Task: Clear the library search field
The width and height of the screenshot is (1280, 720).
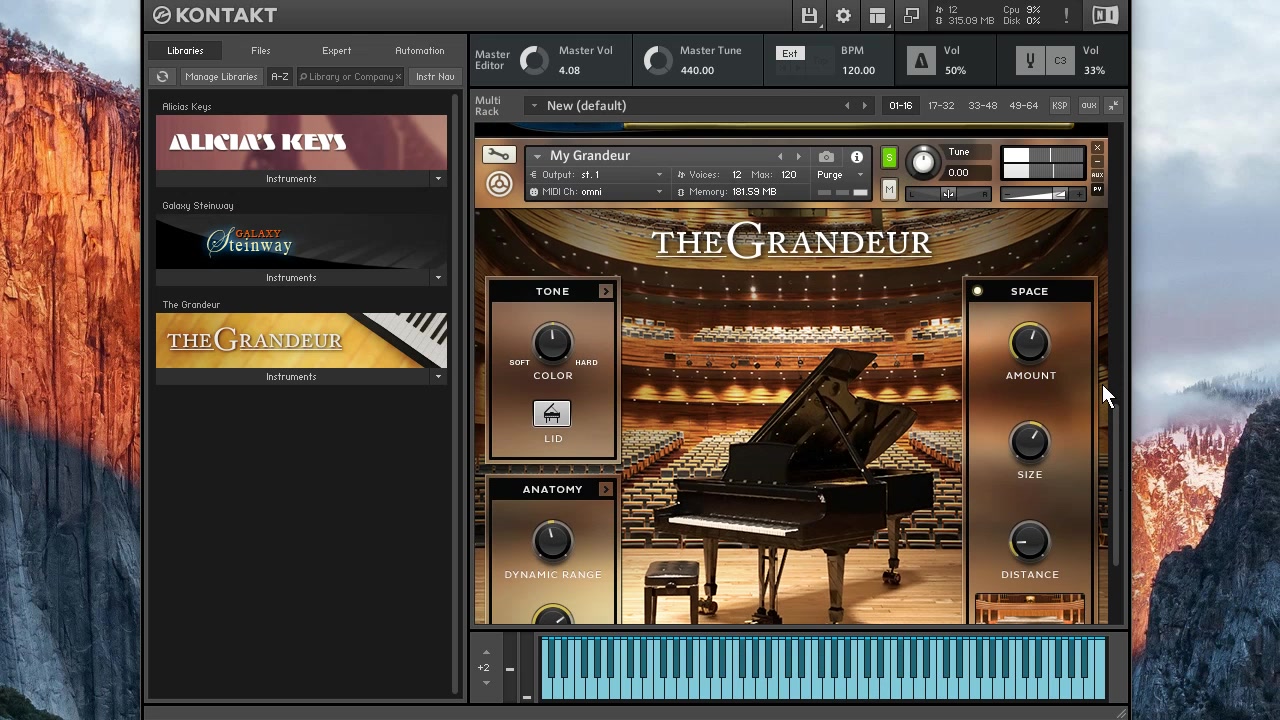Action: pos(398,76)
